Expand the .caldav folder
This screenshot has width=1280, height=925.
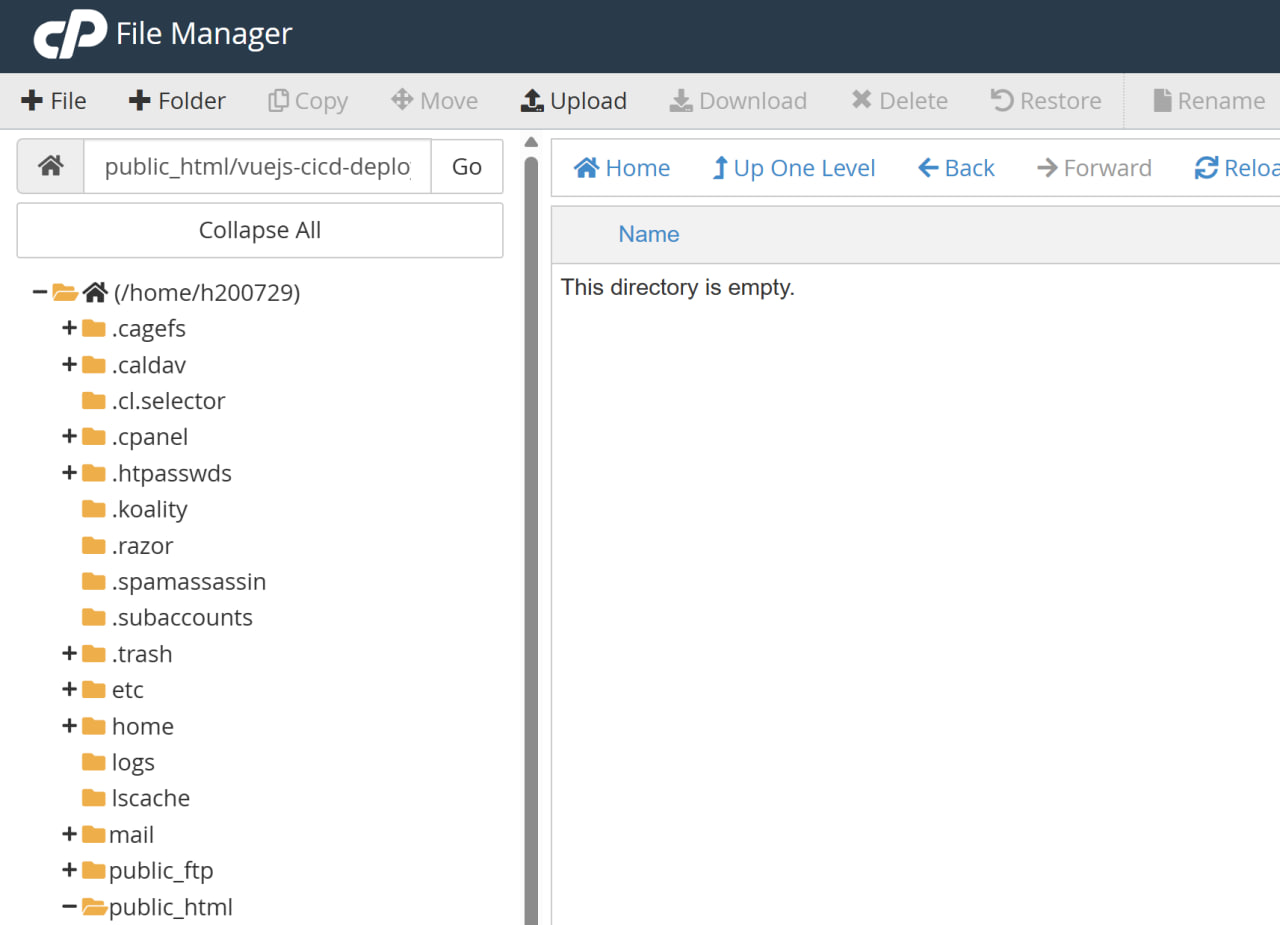69,364
